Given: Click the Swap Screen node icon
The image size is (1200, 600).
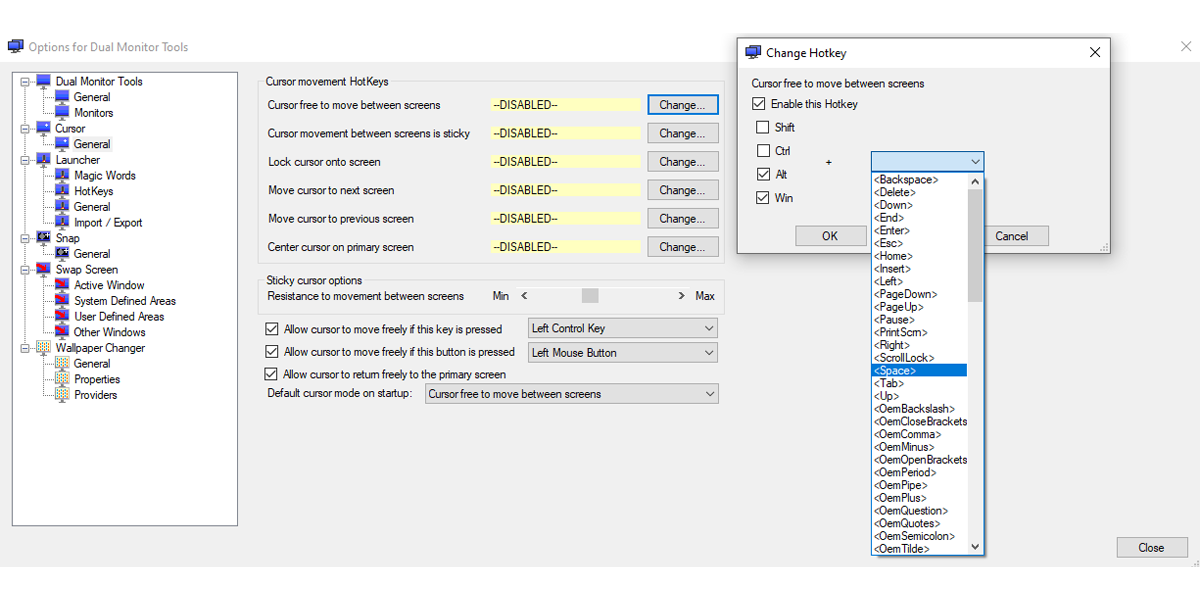Looking at the screenshot, I should [43, 269].
